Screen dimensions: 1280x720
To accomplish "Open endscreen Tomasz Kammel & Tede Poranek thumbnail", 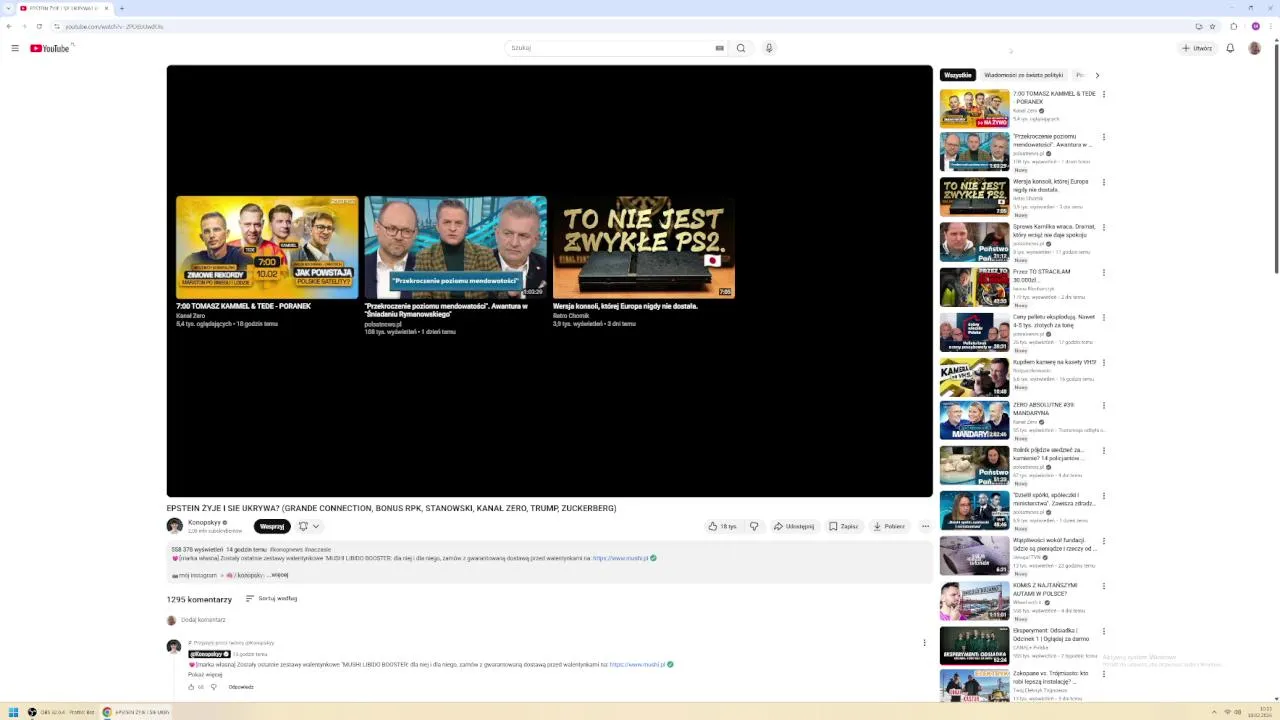I will (x=267, y=247).
